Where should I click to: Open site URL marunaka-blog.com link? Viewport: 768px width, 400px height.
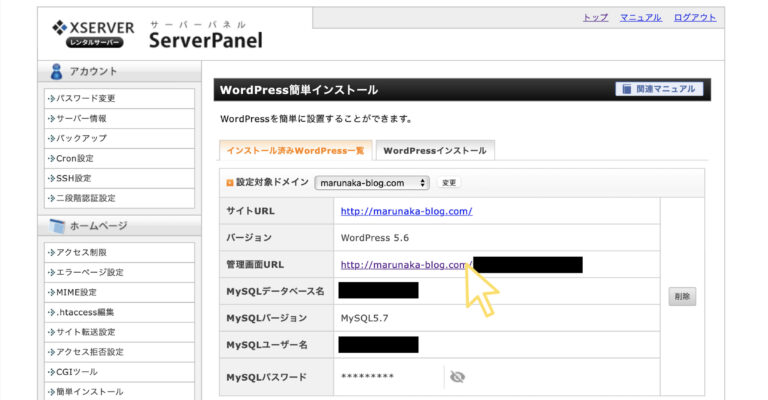406,211
